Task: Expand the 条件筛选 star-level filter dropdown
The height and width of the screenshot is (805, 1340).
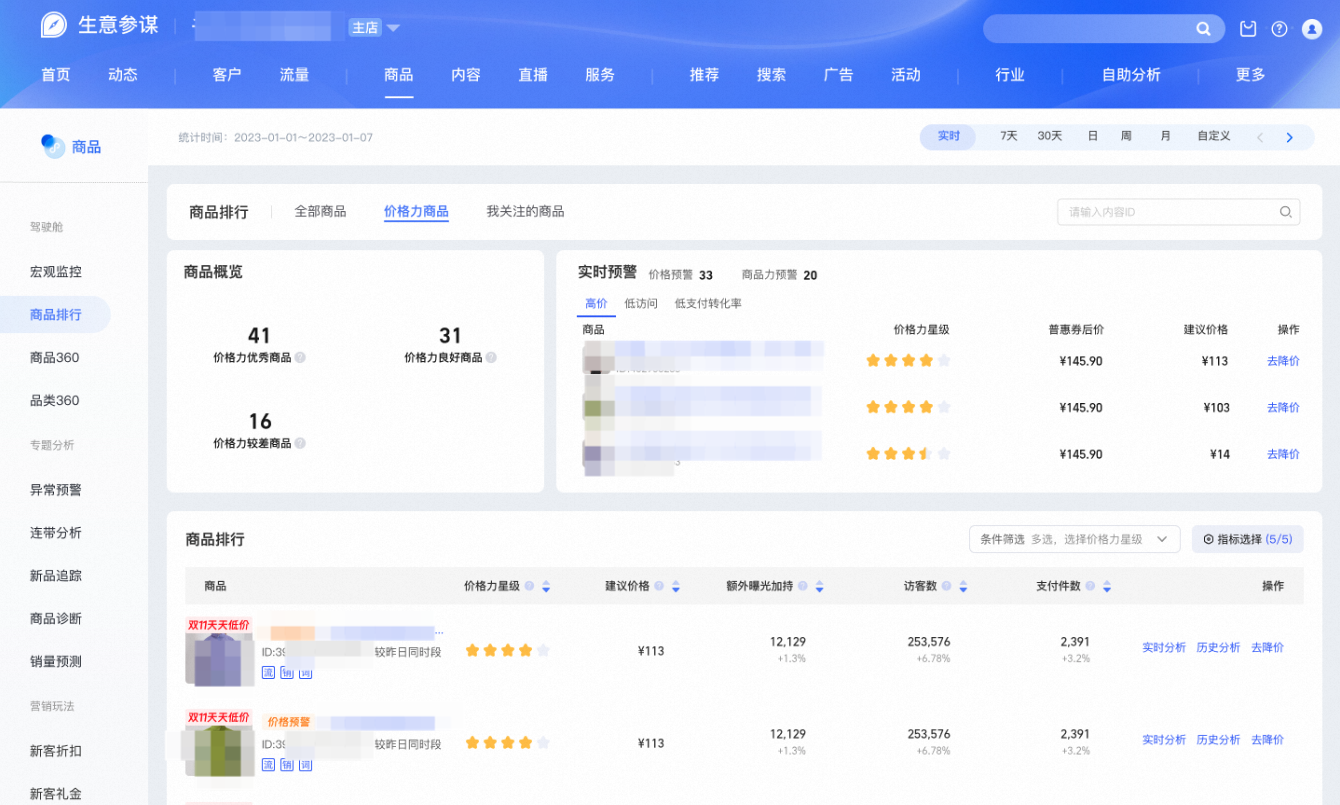Action: [1074, 539]
